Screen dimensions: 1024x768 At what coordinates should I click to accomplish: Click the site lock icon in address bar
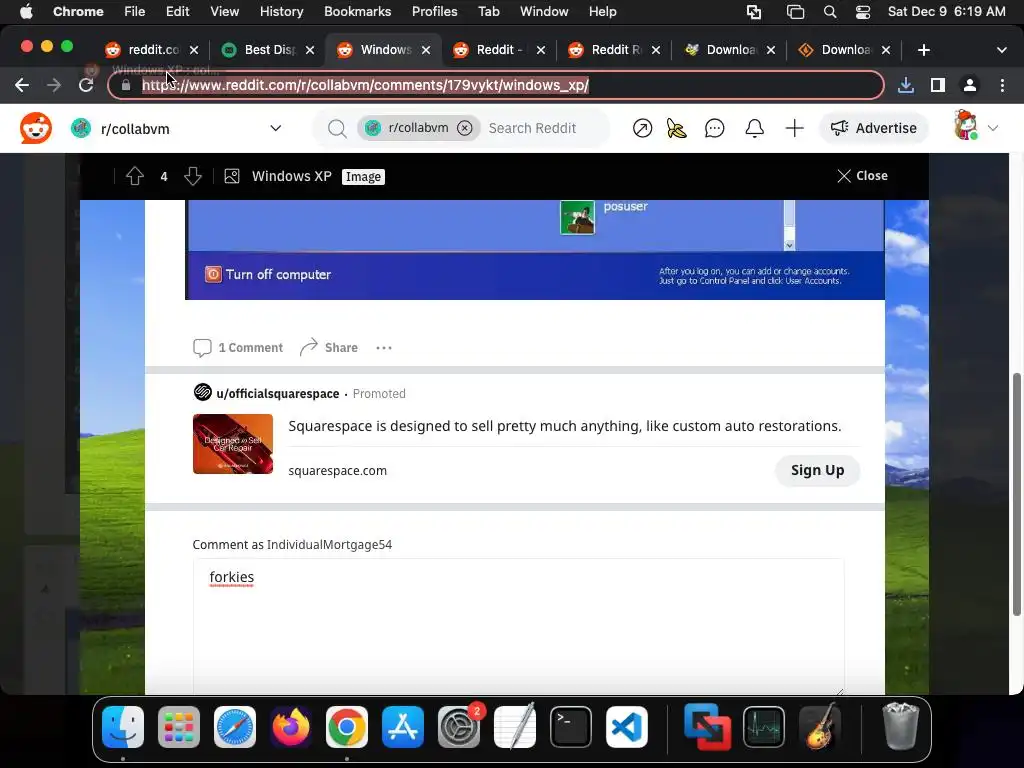[126, 85]
